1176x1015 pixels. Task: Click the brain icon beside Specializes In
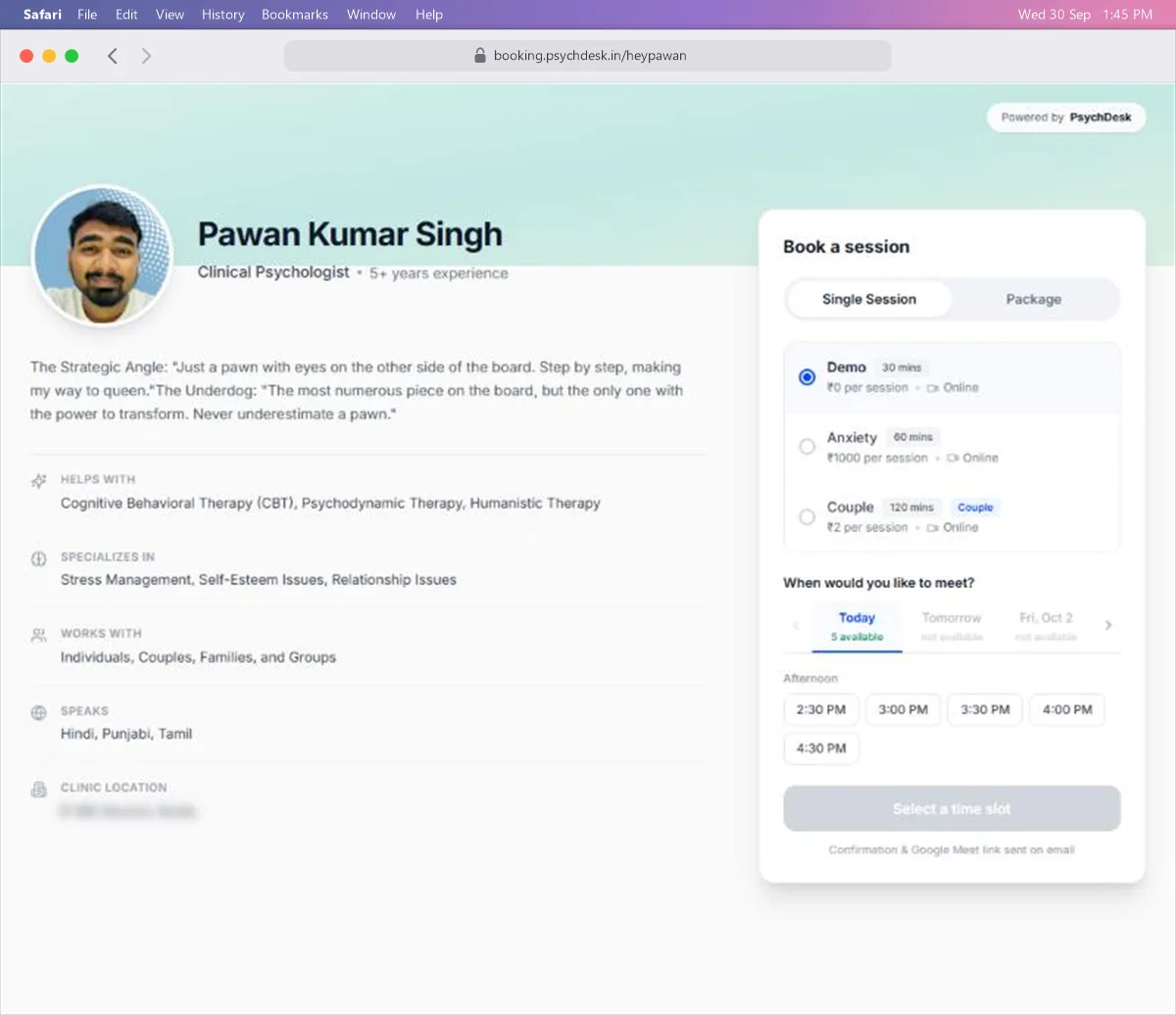38,558
